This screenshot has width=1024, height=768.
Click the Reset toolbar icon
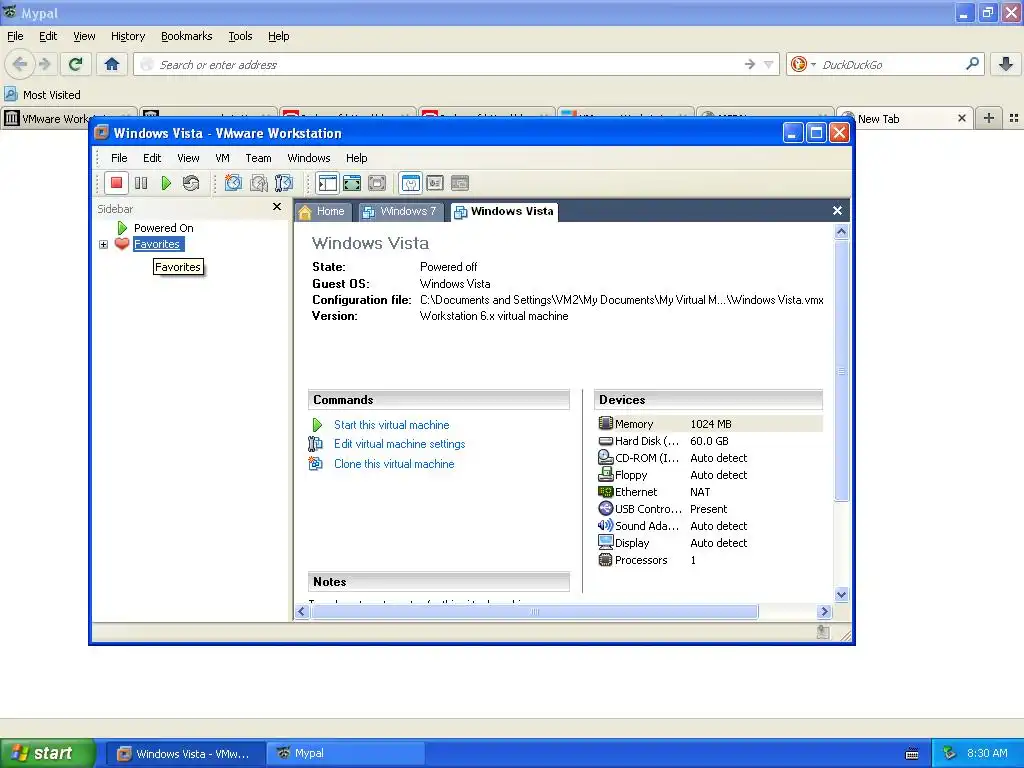click(191, 184)
